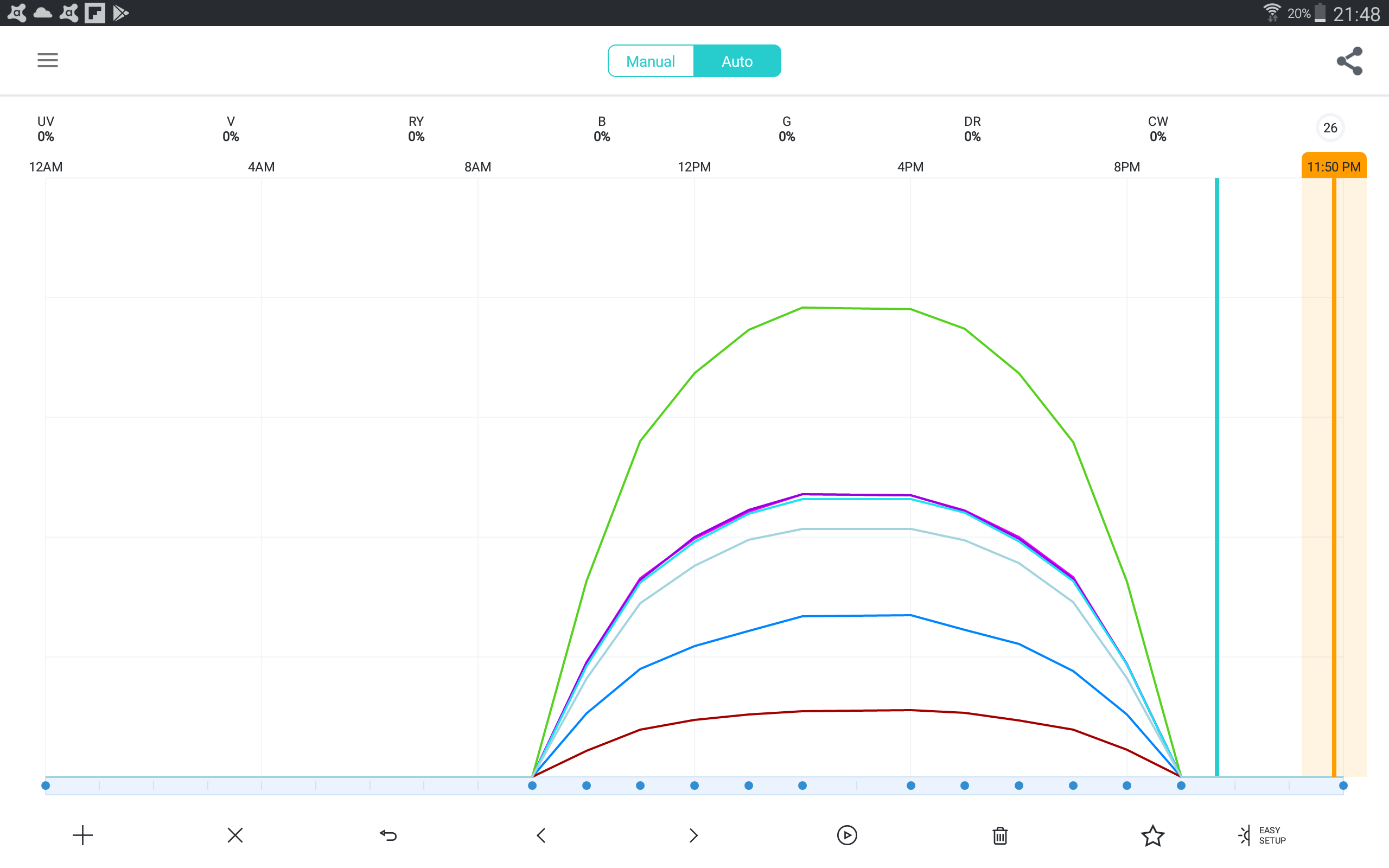The image size is (1389, 868).
Task: Select the first point at 12AM
Action: pos(46,786)
